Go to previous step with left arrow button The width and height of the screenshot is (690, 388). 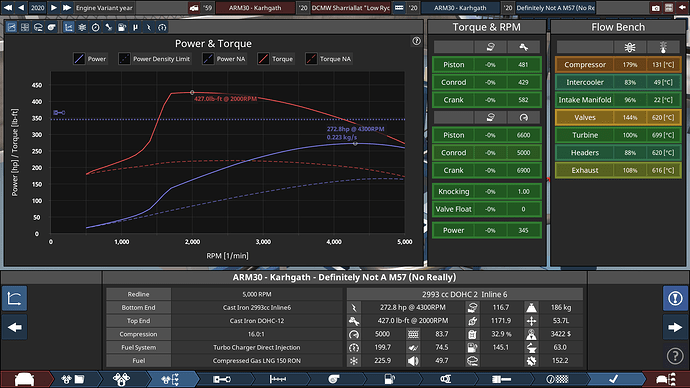(x=15, y=327)
